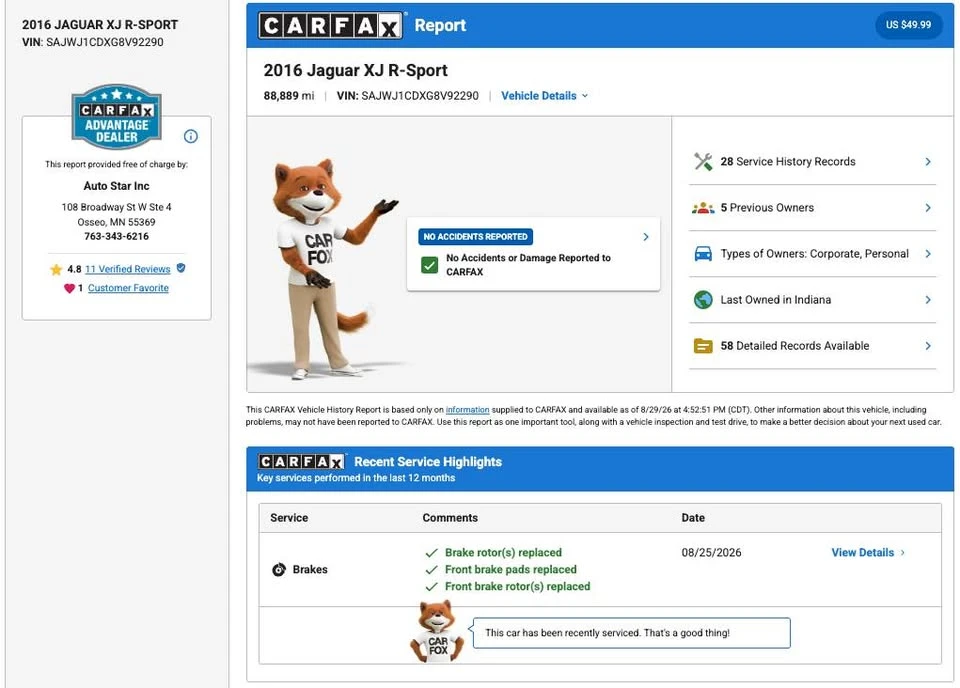
Task: Click the US $49.99 price button
Action: pos(908,25)
